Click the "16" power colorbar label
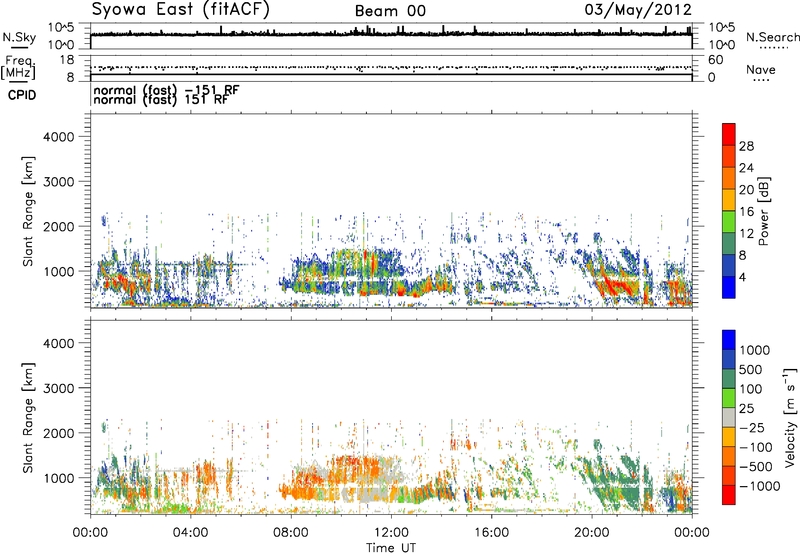This screenshot has width=800, height=554. pyautogui.click(x=746, y=212)
